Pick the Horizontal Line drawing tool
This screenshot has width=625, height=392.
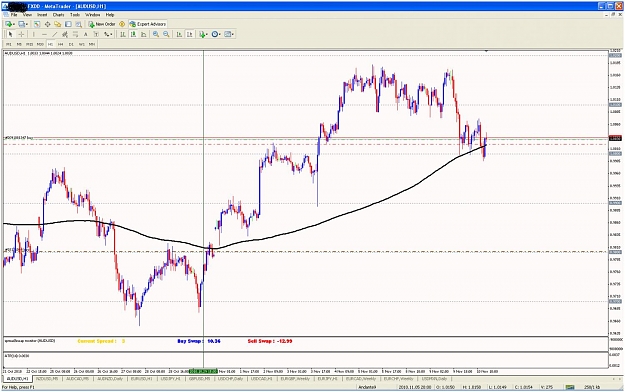click(x=44, y=34)
